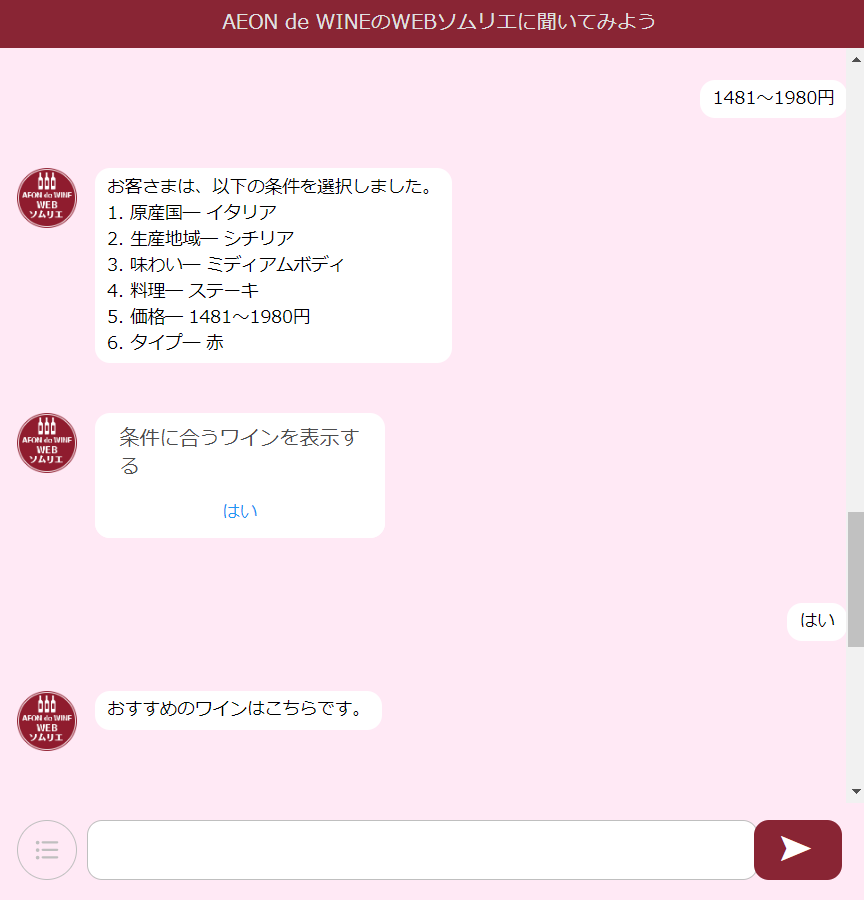The image size is (864, 900).
Task: Click the 料理 ステーキ condition line
Action: coord(183,290)
